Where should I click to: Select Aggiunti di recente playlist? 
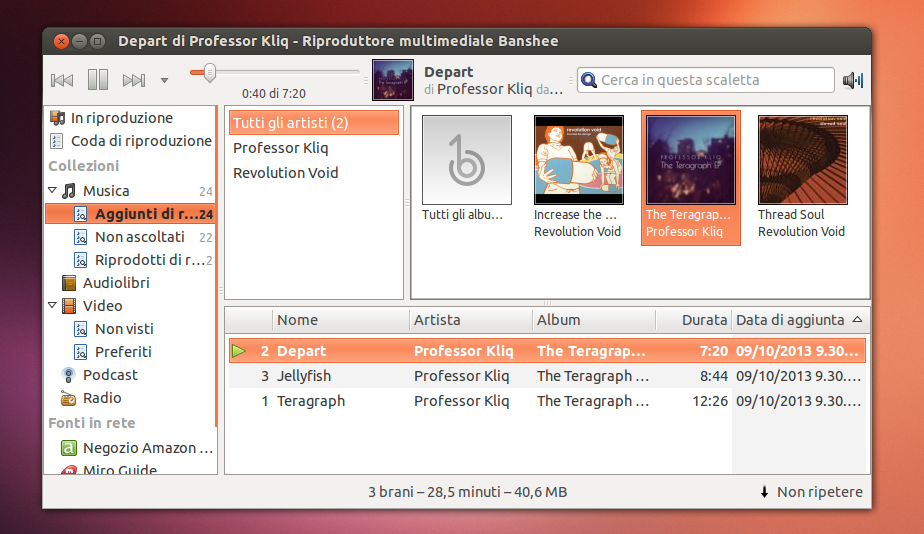click(x=131, y=214)
